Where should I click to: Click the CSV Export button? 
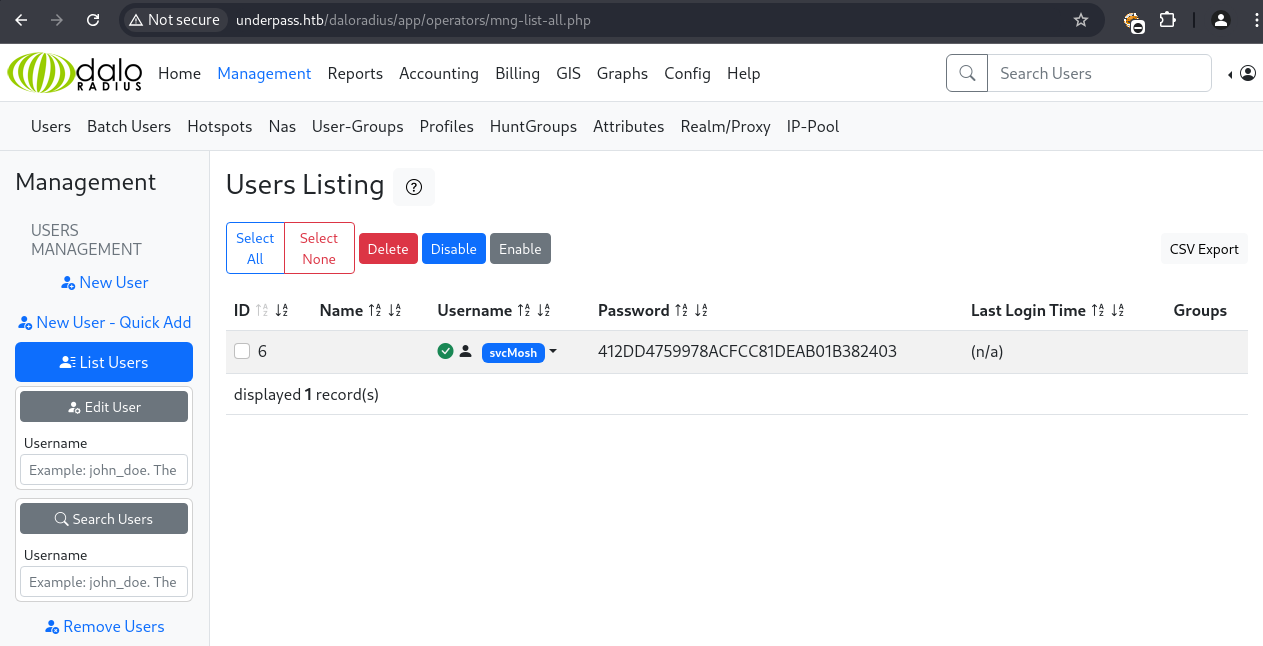(x=1204, y=249)
